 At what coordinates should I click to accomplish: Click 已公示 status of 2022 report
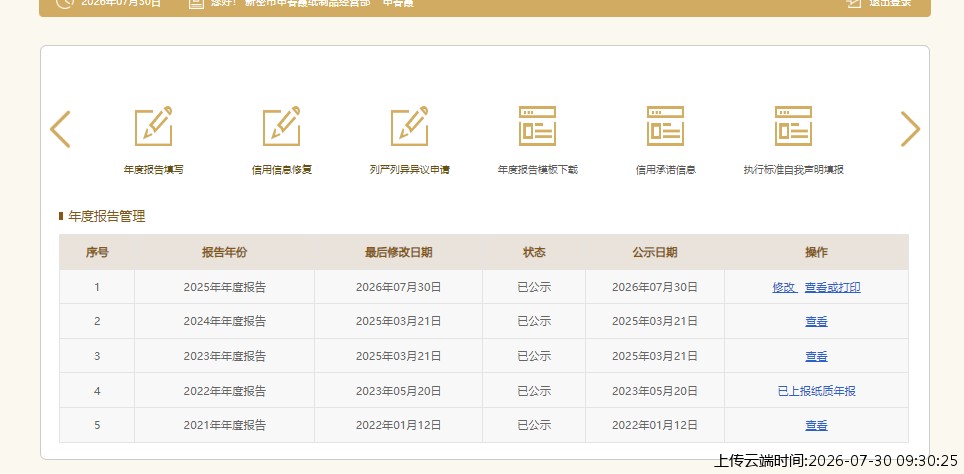click(x=534, y=391)
